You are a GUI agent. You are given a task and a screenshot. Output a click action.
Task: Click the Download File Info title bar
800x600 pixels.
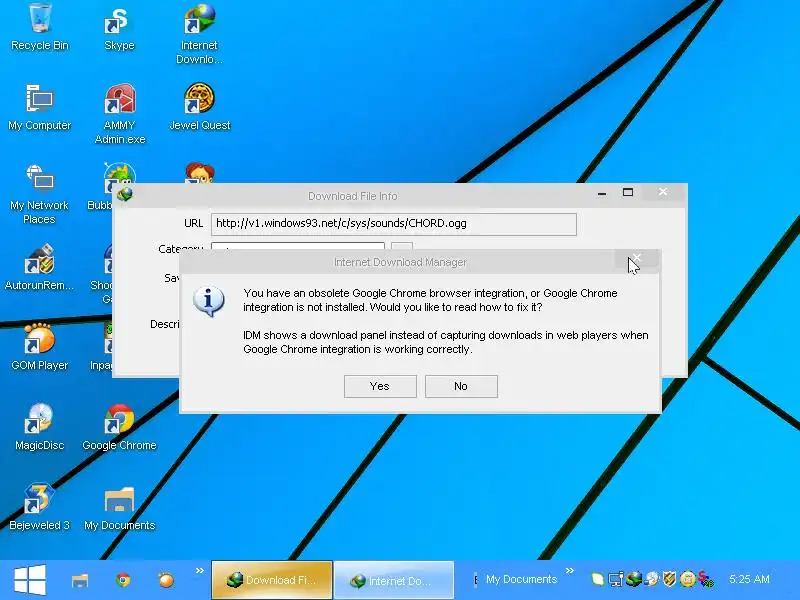tap(353, 196)
